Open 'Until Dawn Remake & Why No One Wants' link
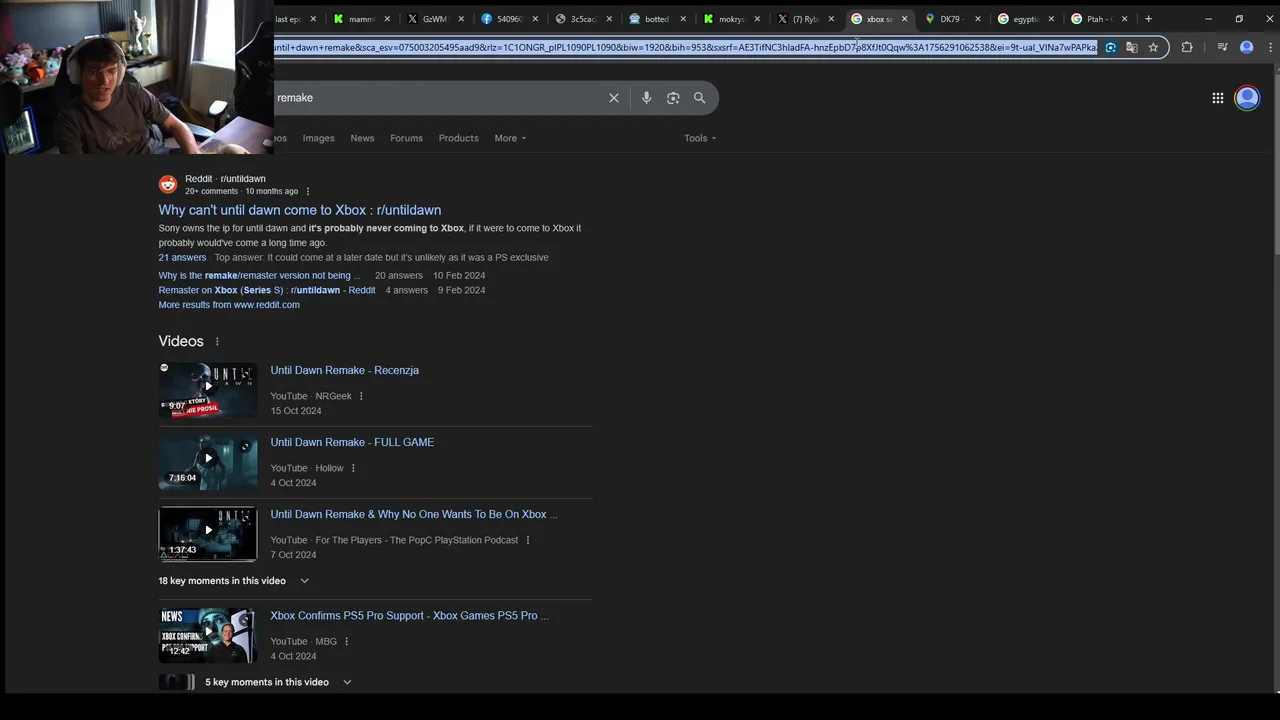1280x720 pixels. pyautogui.click(x=414, y=514)
